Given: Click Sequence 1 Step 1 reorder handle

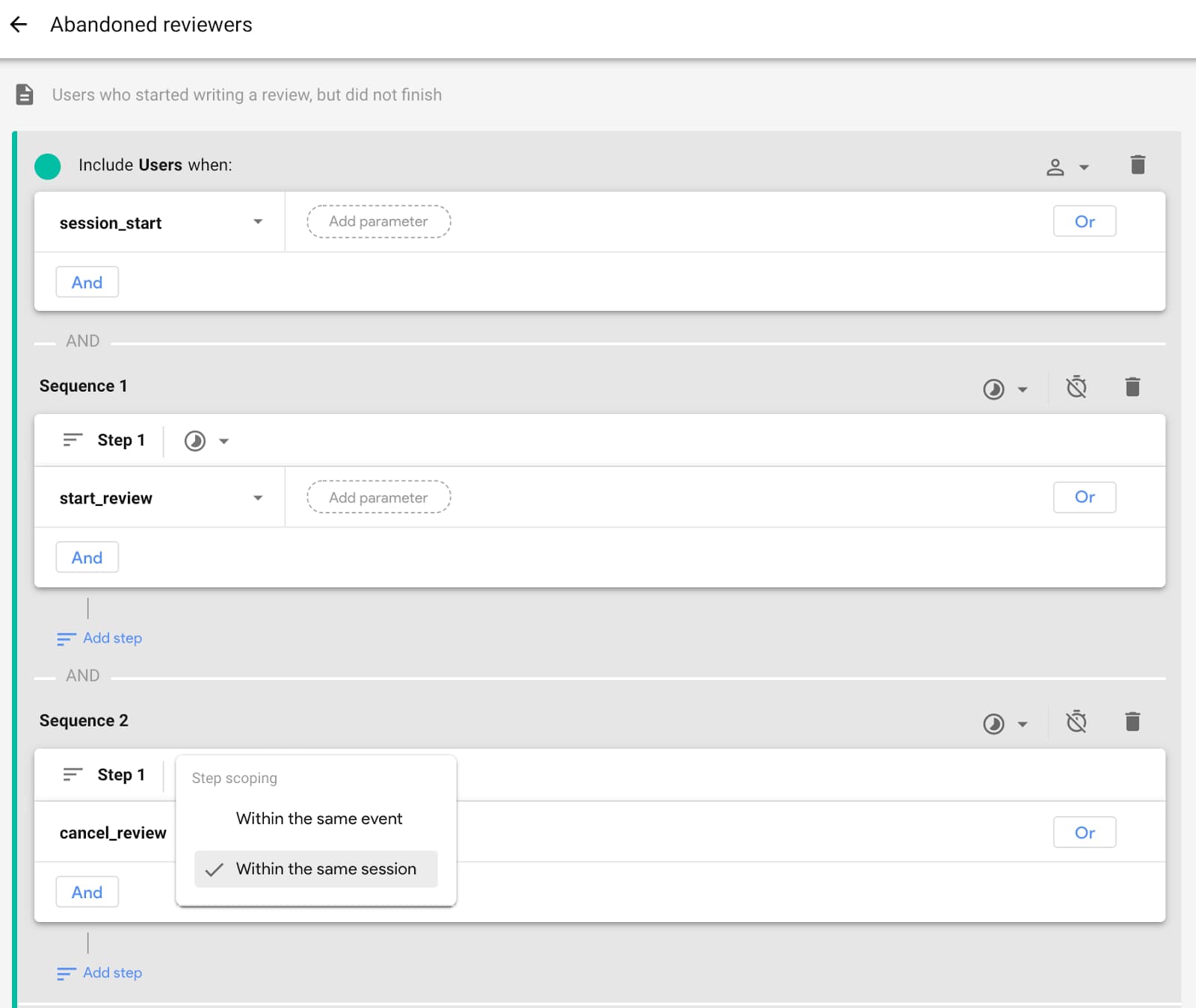Looking at the screenshot, I should pyautogui.click(x=73, y=440).
